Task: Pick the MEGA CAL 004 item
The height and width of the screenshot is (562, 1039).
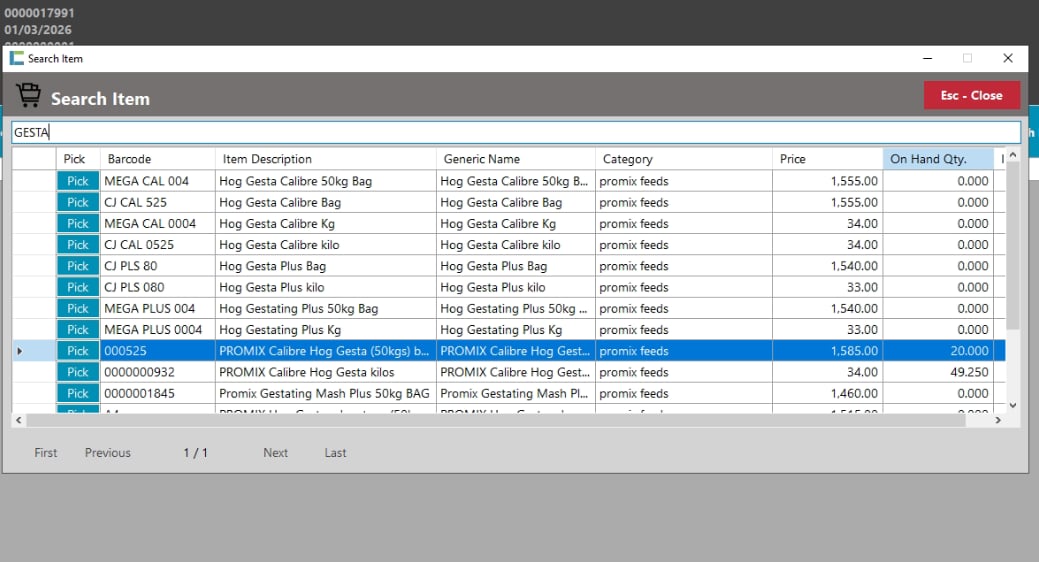Action: pyautogui.click(x=78, y=181)
